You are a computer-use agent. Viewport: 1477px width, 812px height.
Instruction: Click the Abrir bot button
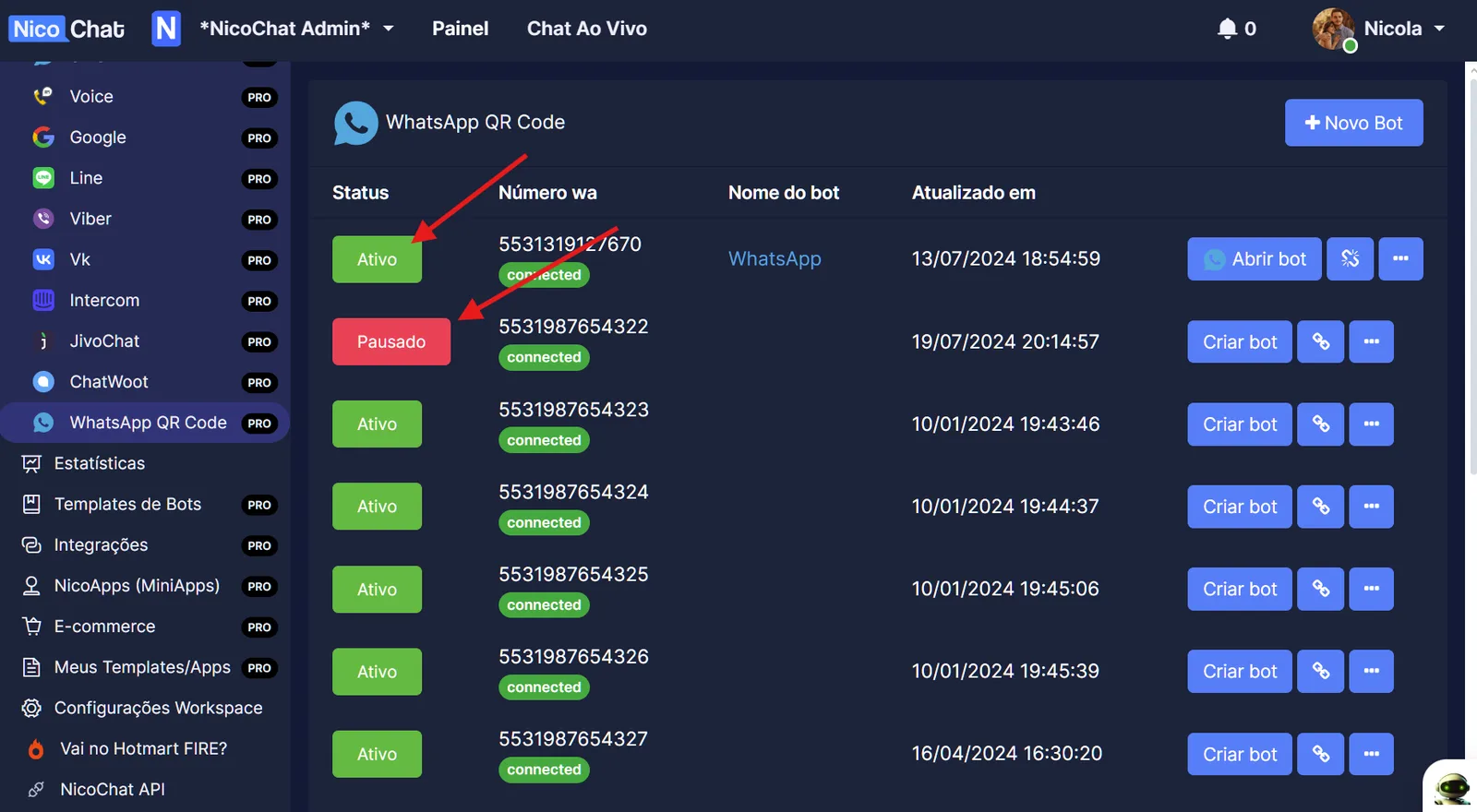pyautogui.click(x=1254, y=258)
